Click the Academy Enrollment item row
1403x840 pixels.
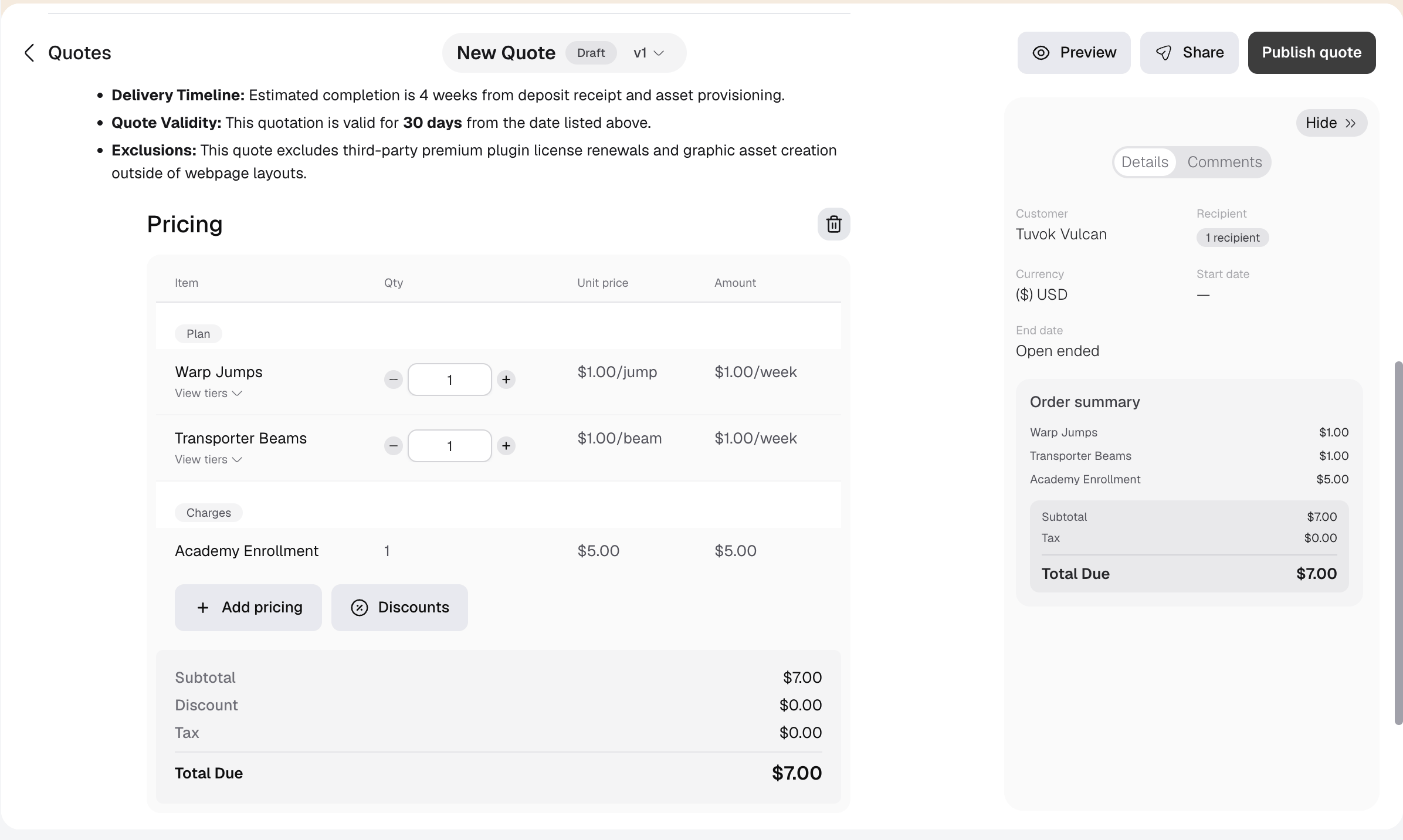pyautogui.click(x=498, y=551)
